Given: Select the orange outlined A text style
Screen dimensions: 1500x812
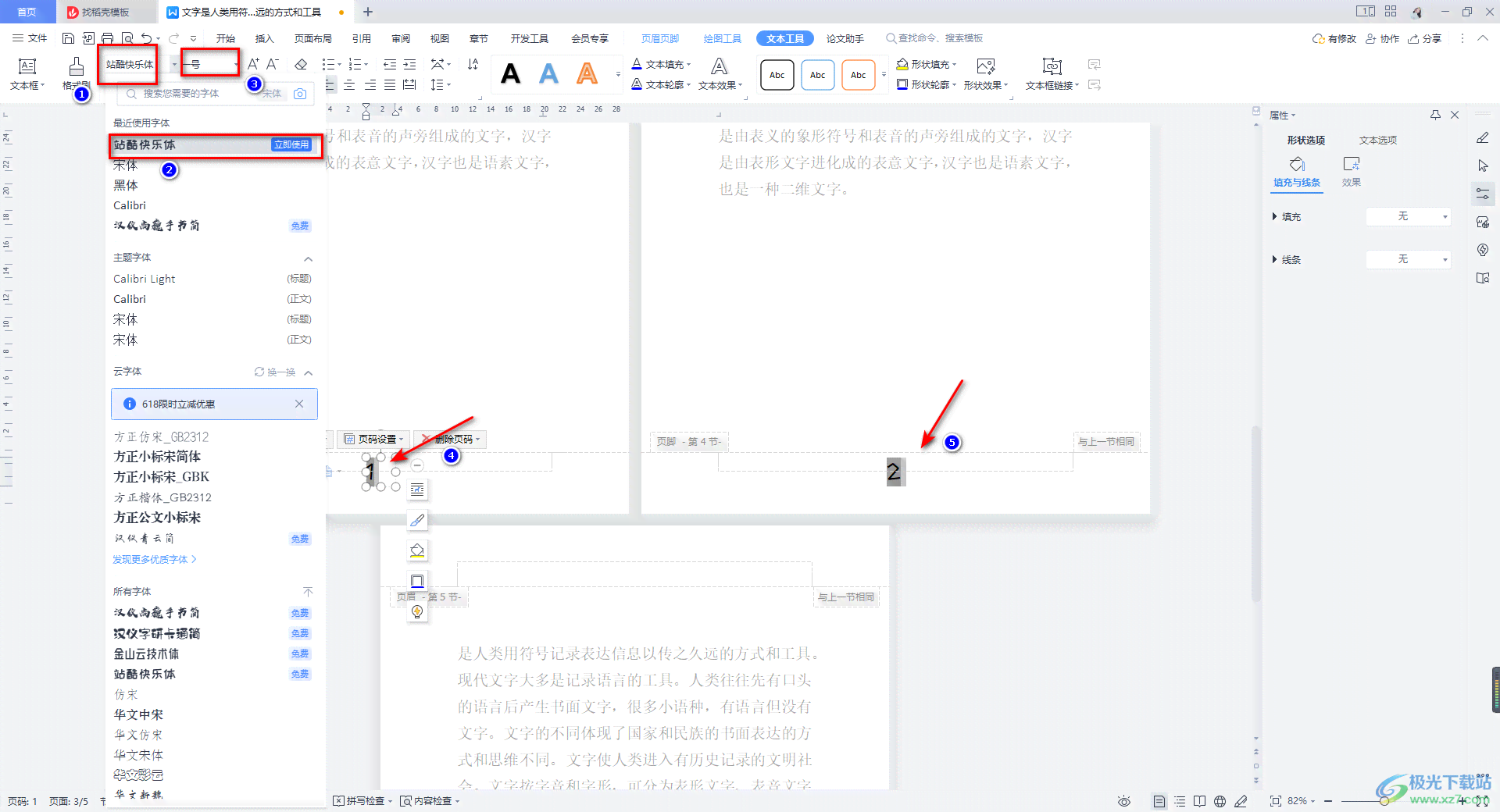Looking at the screenshot, I should (x=587, y=74).
